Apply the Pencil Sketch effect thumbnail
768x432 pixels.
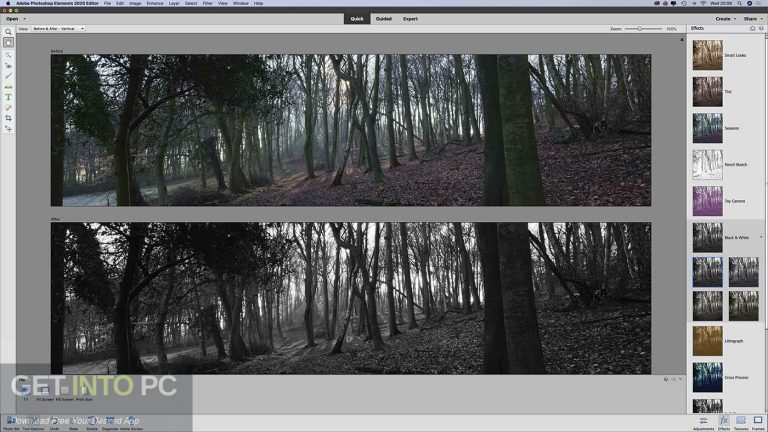[x=707, y=165]
